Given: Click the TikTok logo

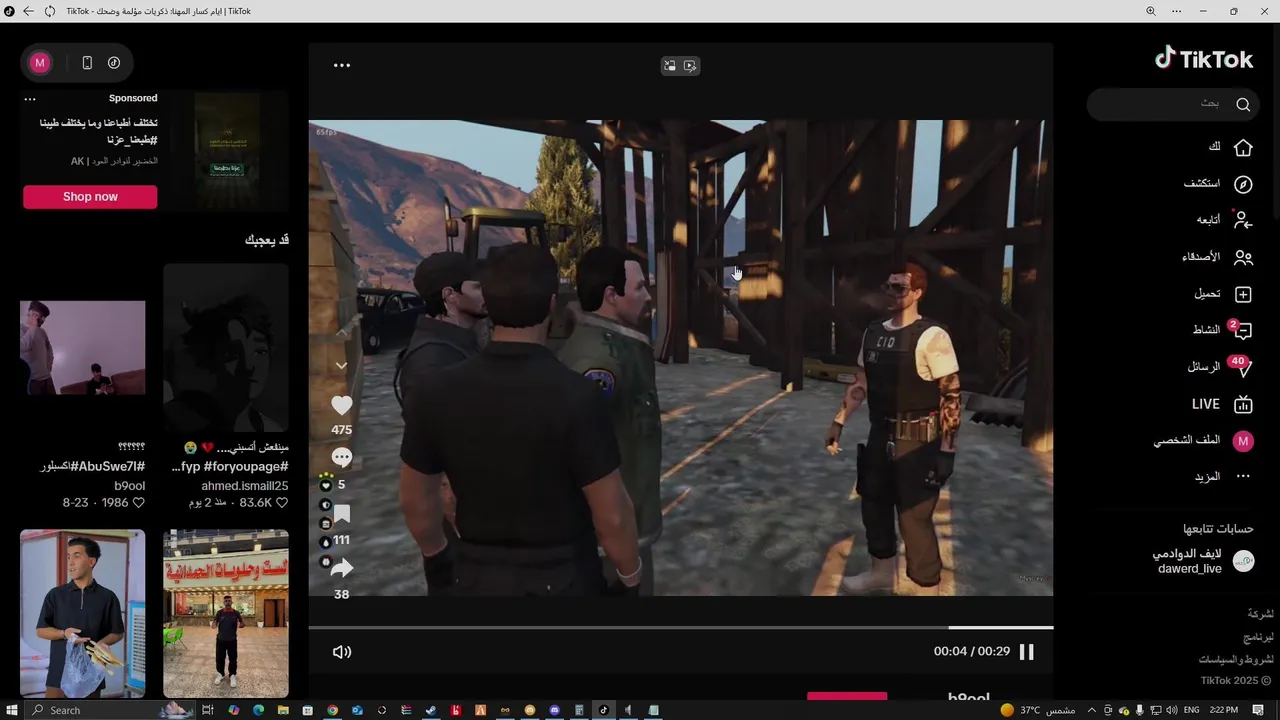Looking at the screenshot, I should pyautogui.click(x=1204, y=59).
